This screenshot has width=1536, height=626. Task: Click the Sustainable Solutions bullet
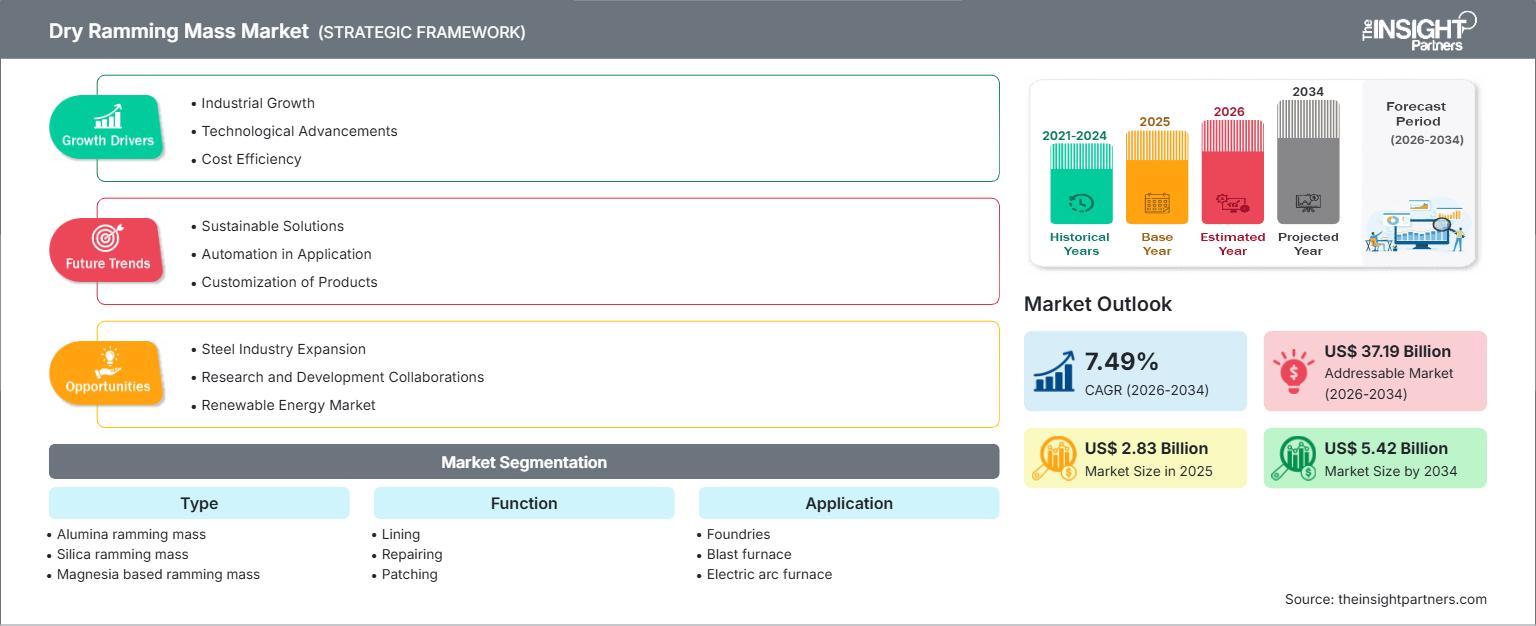pos(272,226)
